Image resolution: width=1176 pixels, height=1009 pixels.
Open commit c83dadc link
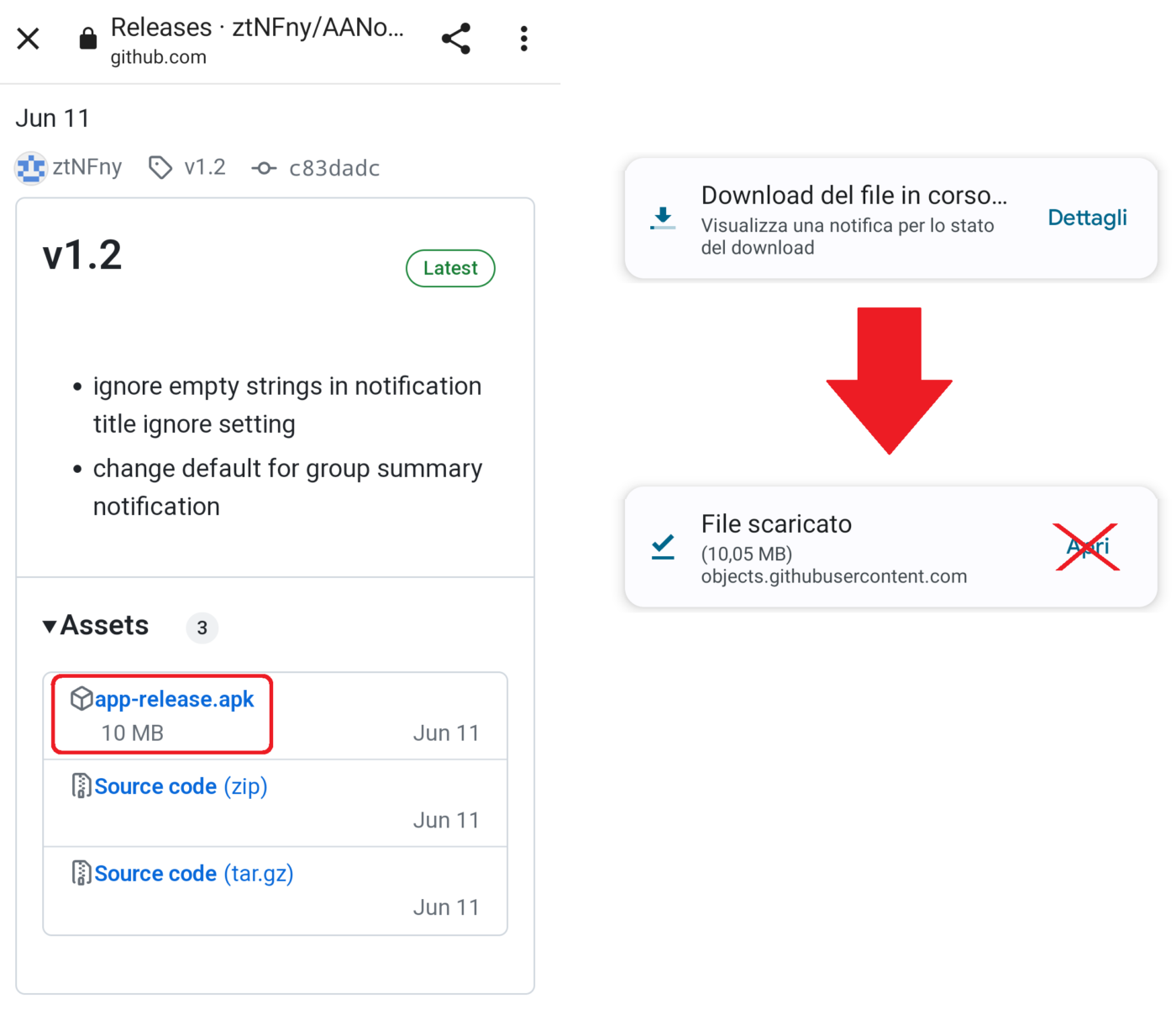[x=333, y=168]
